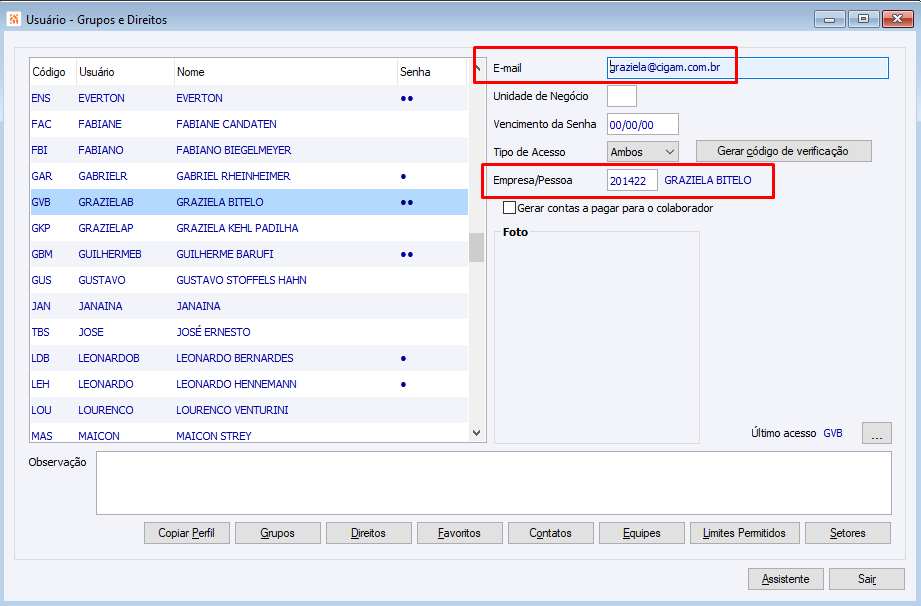This screenshot has width=921, height=606.
Task: Click the username cell LEONARDOB
Action: [x=109, y=358]
